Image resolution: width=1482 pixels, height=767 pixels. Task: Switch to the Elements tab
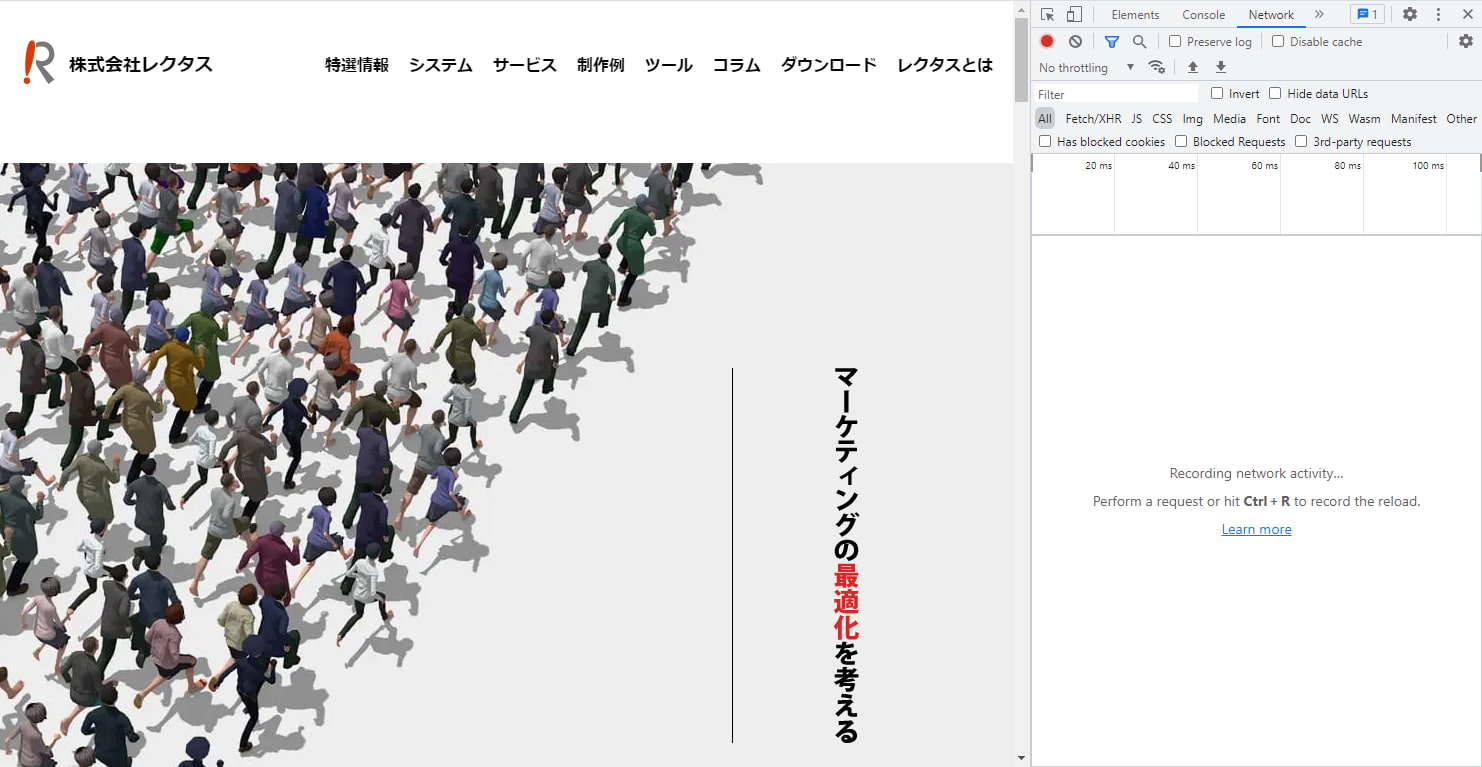pos(1135,14)
